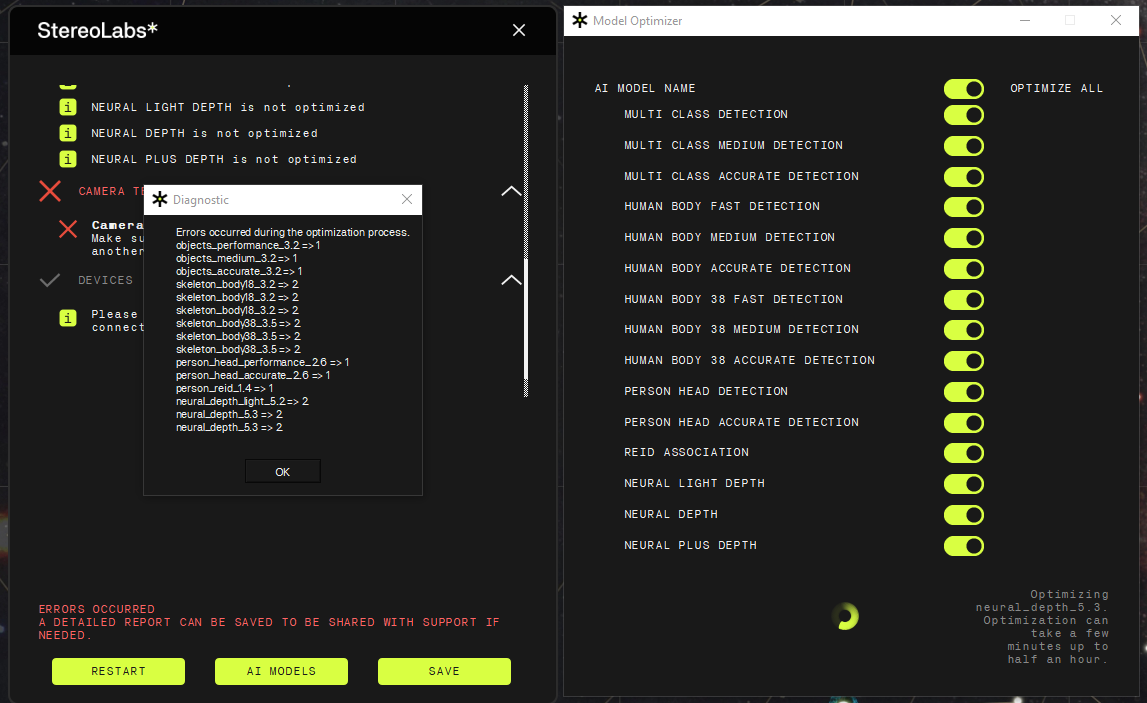Click the Diagnostic dialog asterisk icon
Image resolution: width=1147 pixels, height=703 pixels.
tap(160, 200)
